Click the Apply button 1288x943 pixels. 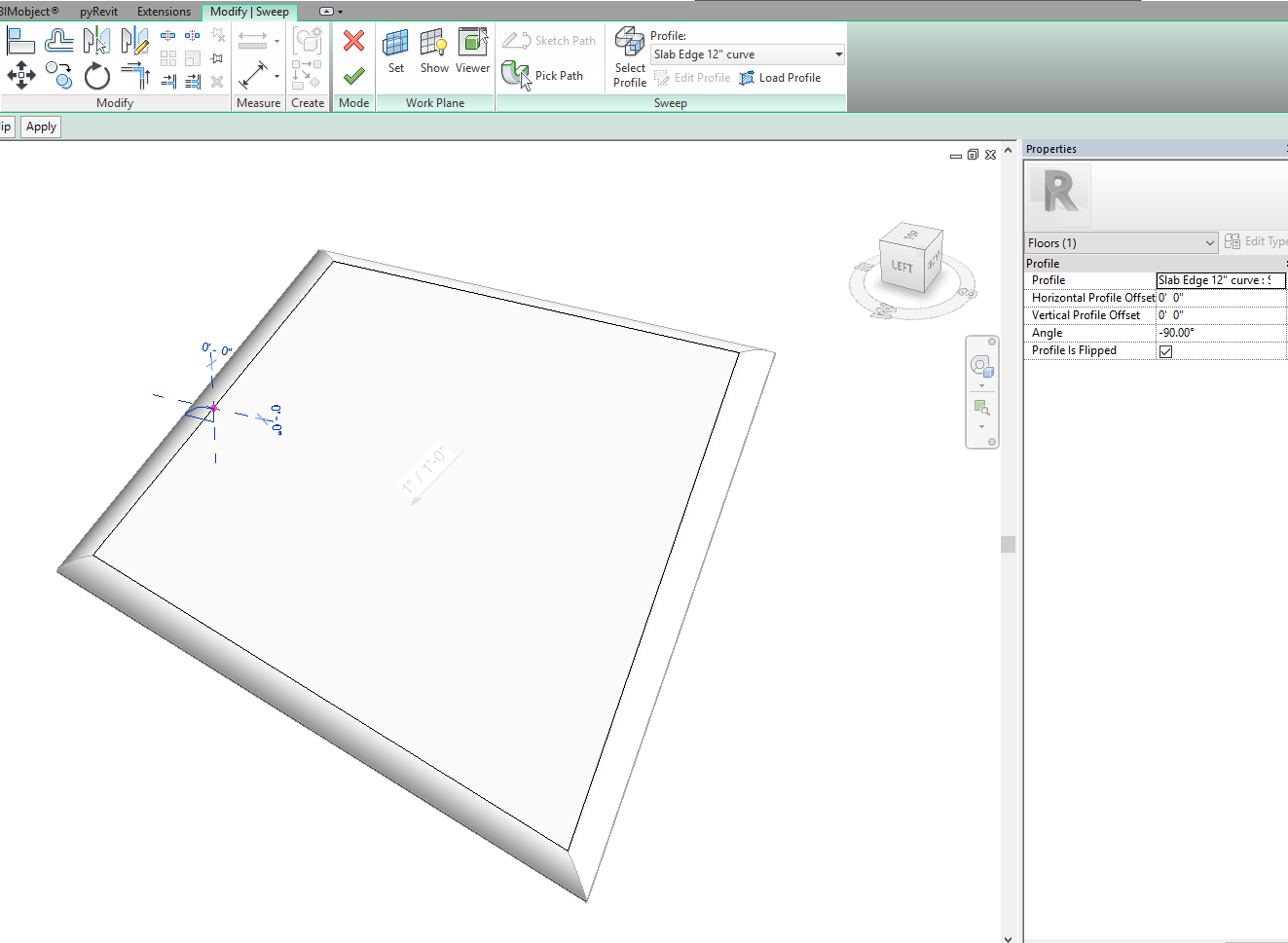40,127
